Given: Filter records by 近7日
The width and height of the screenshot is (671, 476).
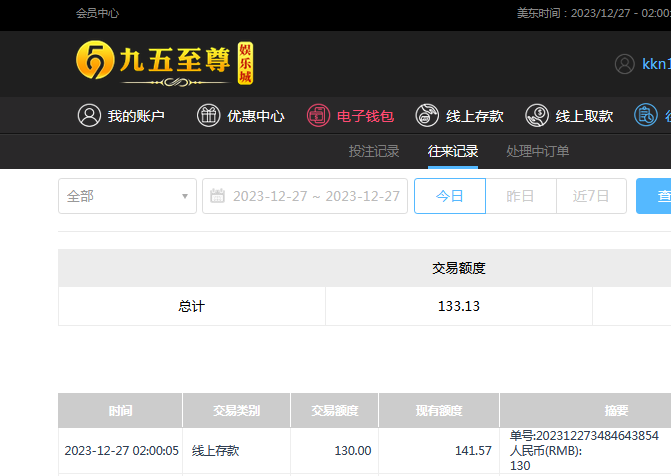Looking at the screenshot, I should coord(591,196).
